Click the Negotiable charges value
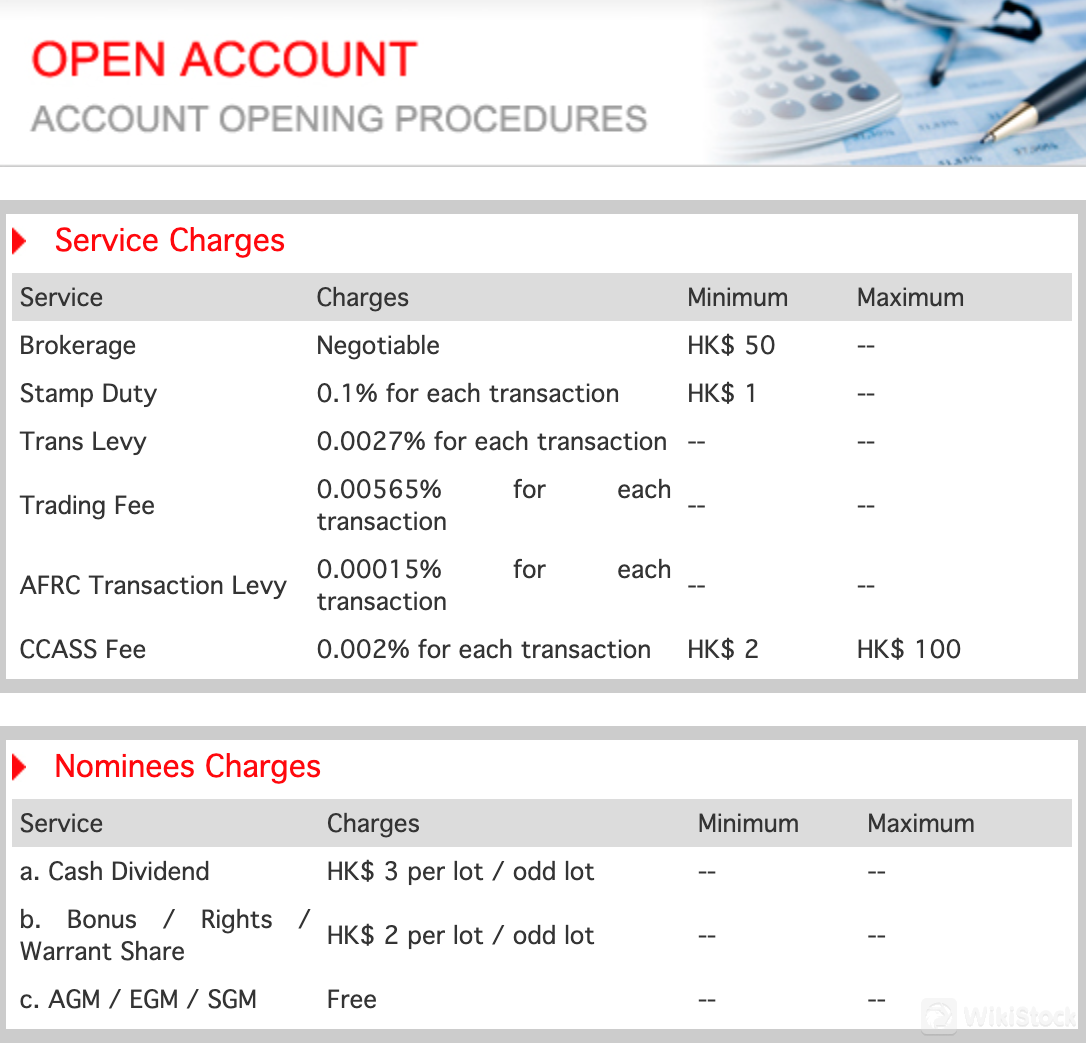Image resolution: width=1086 pixels, height=1052 pixels. pos(378,345)
